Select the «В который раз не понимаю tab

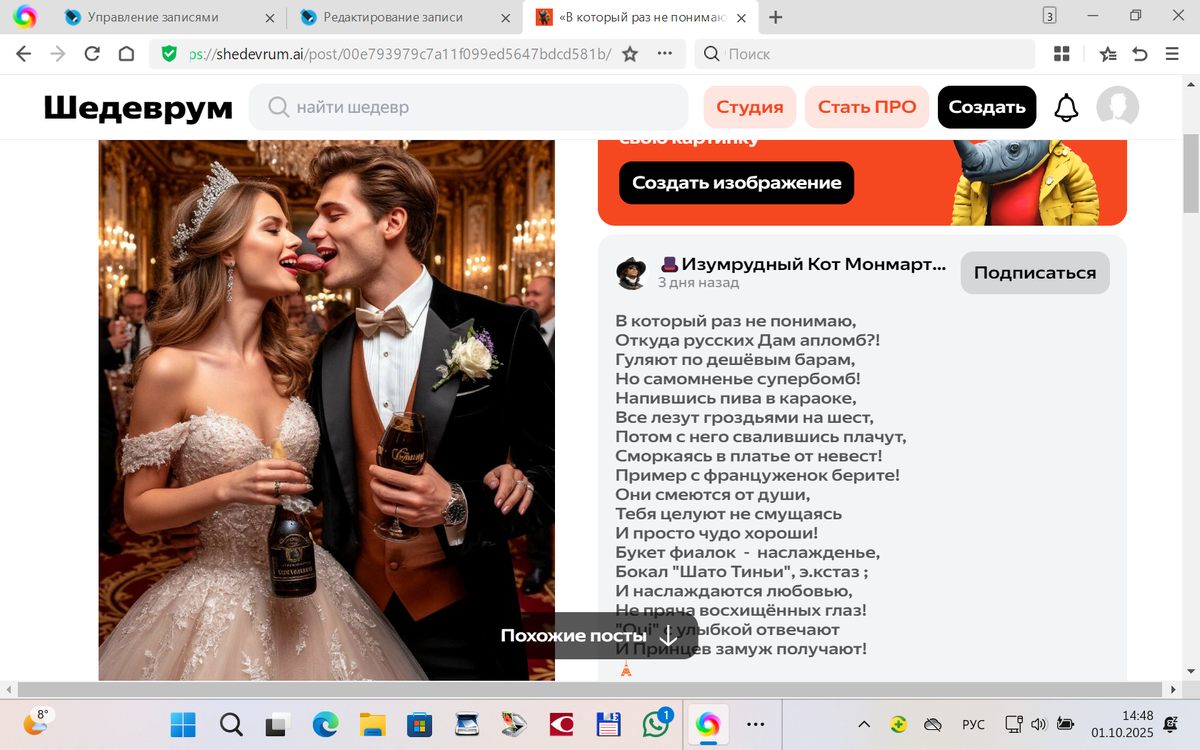tap(643, 17)
